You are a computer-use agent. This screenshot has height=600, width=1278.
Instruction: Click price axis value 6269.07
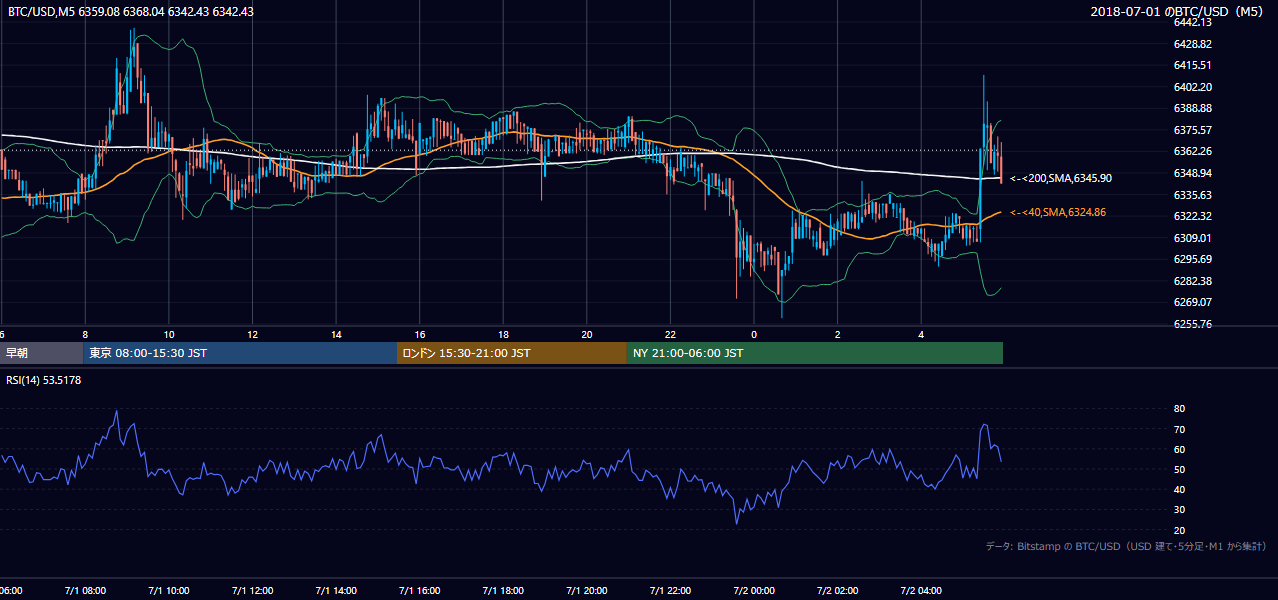click(1192, 302)
